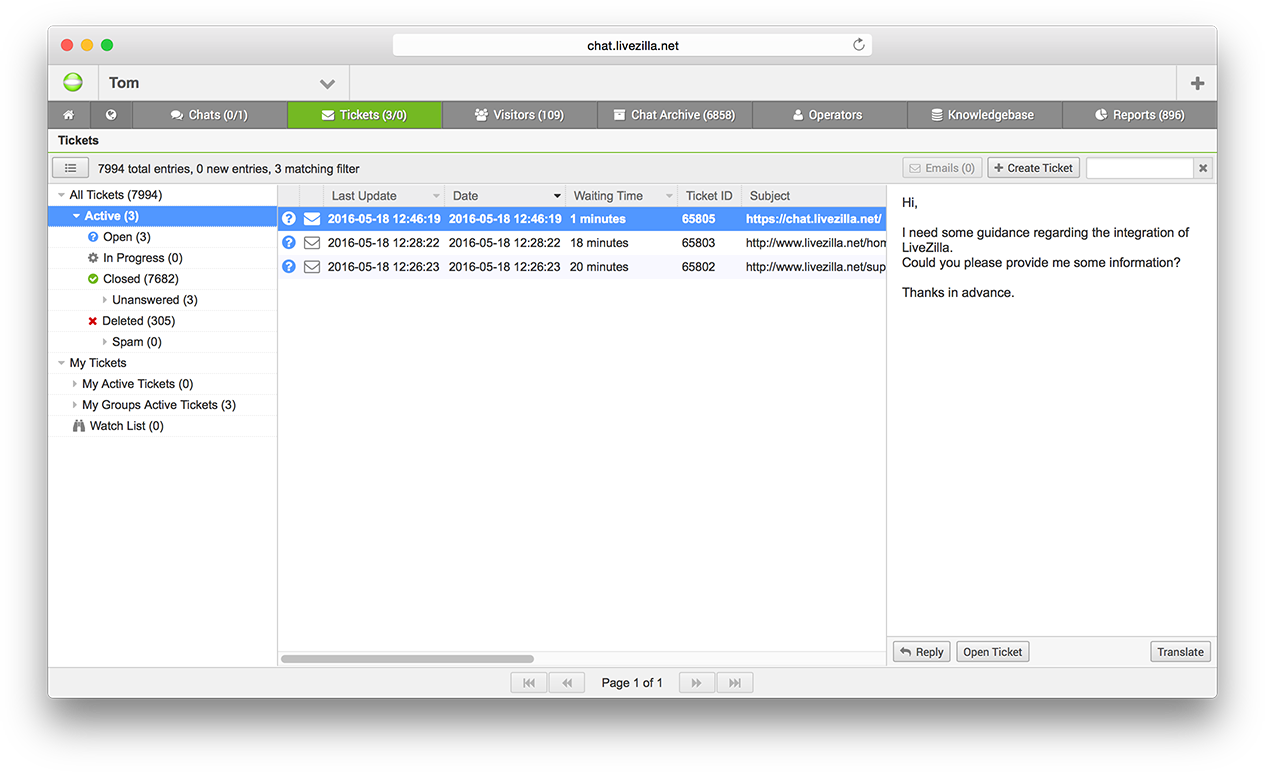Collapse the All Tickets tree node

61,195
